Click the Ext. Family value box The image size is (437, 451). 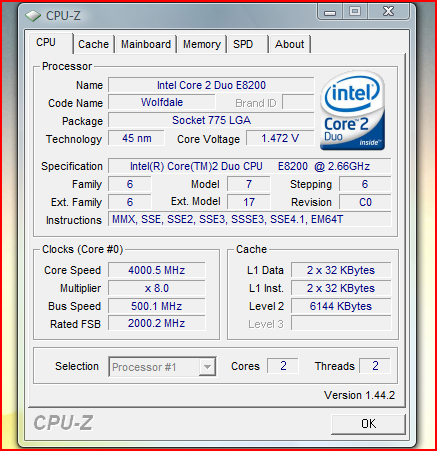point(130,202)
